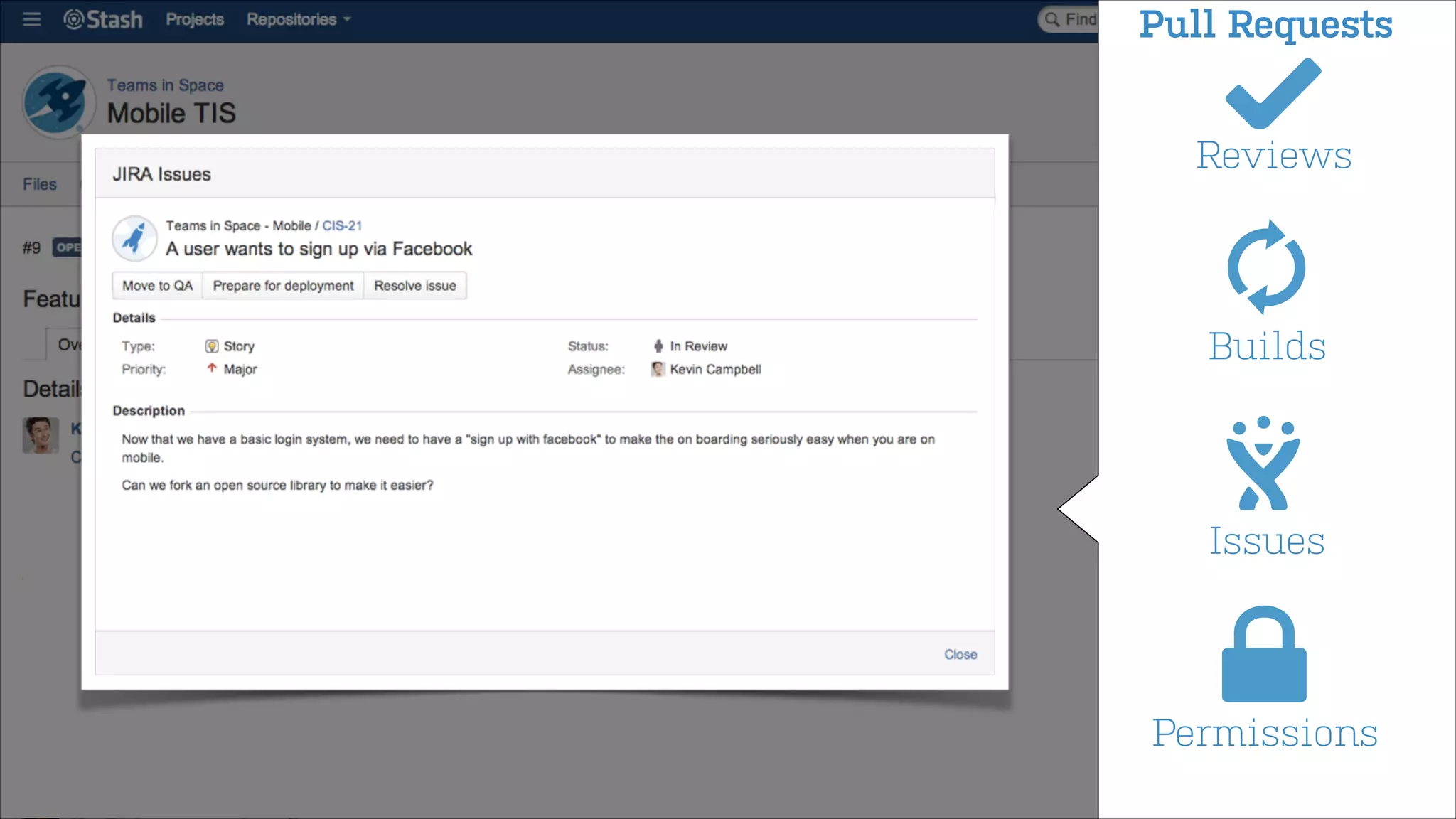Click the Stash logo

pos(103,19)
